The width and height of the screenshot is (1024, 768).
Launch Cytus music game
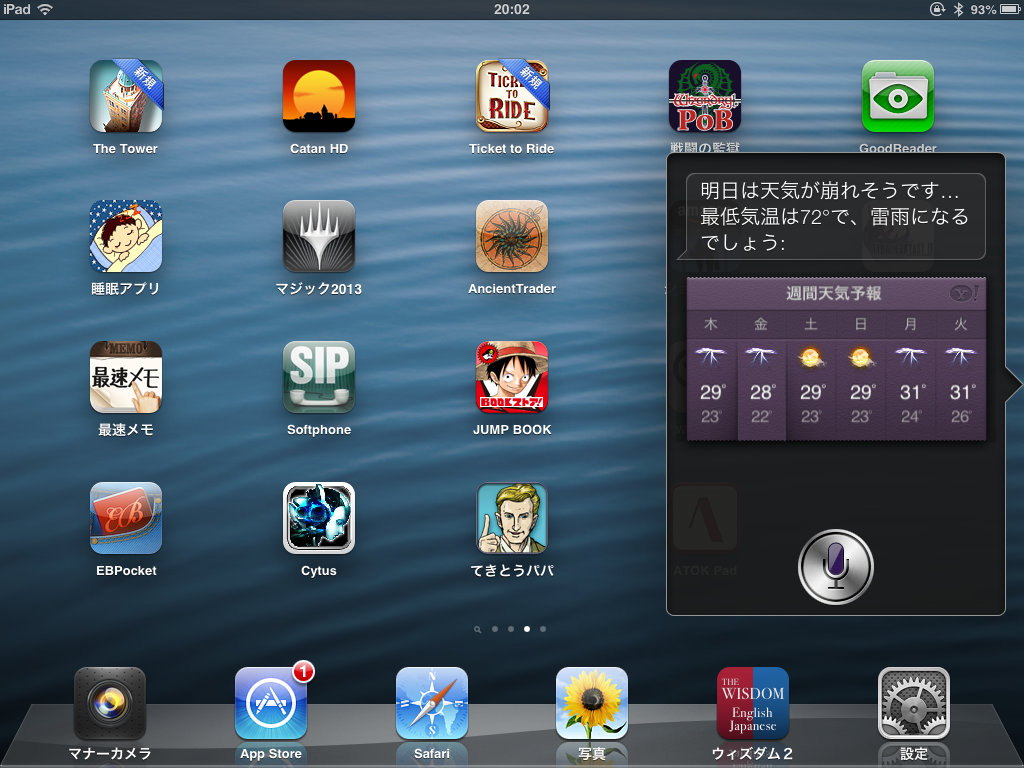(319, 519)
